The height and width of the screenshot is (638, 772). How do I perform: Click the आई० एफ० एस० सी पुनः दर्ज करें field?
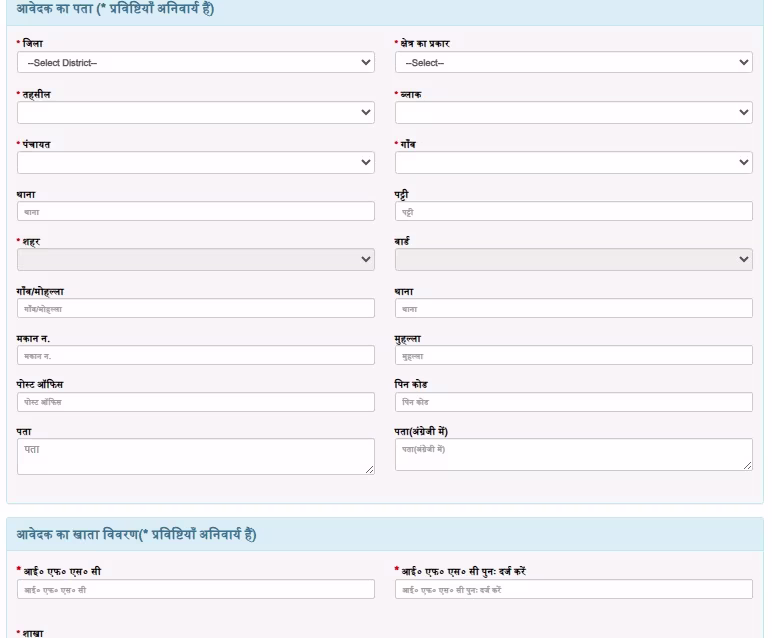click(x=573, y=590)
